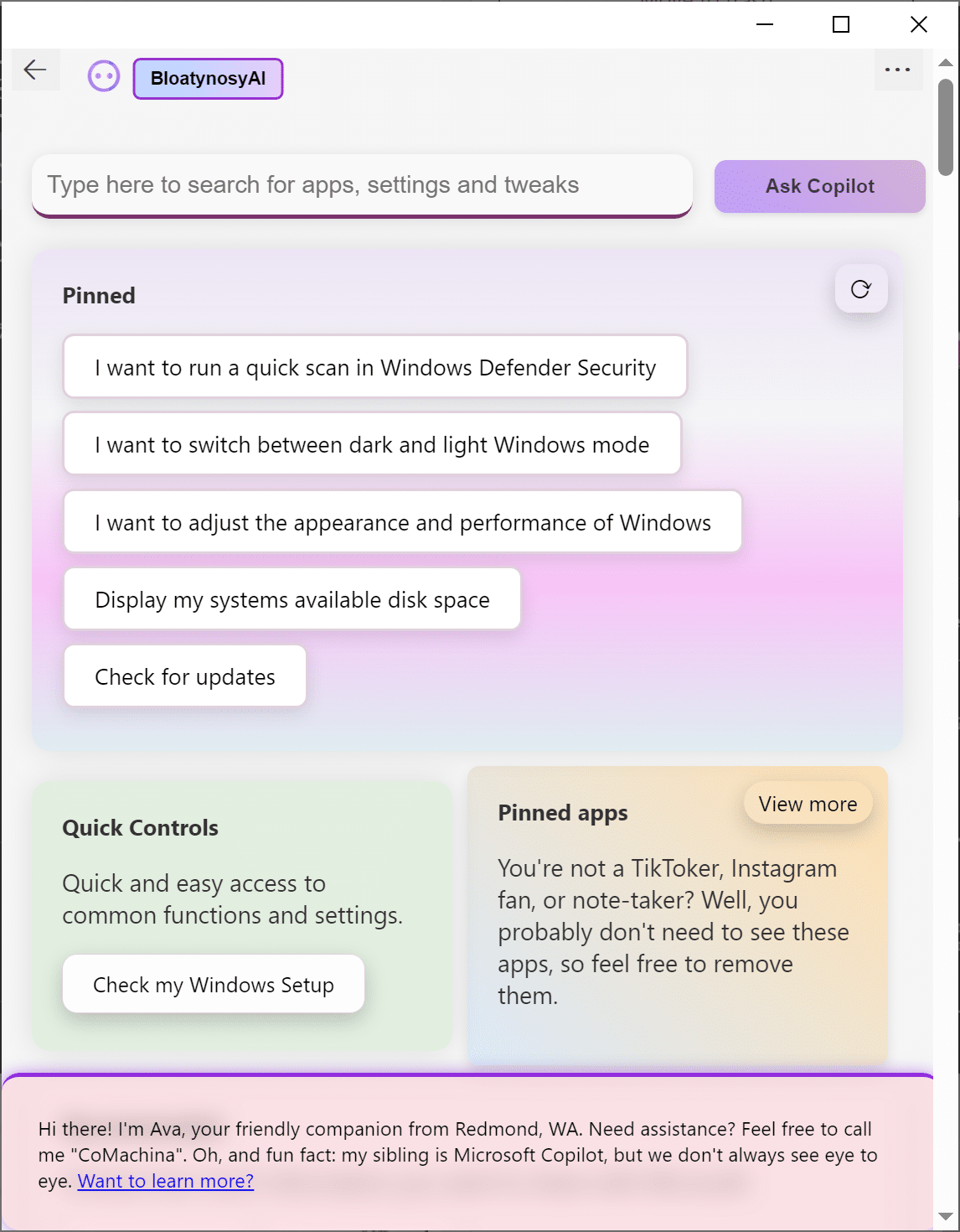Click Display my systems available disk space
The width and height of the screenshot is (960, 1232).
coord(292,599)
